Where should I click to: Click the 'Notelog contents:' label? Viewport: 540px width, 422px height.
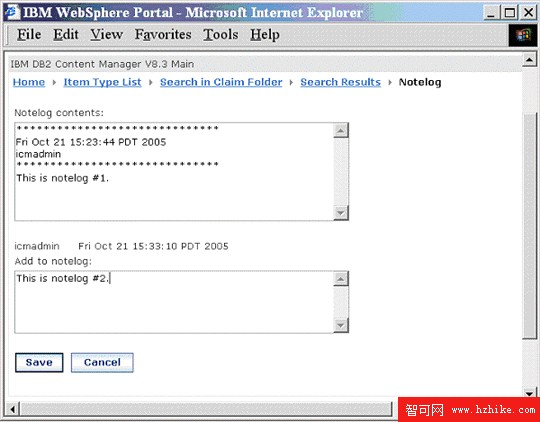(59, 113)
